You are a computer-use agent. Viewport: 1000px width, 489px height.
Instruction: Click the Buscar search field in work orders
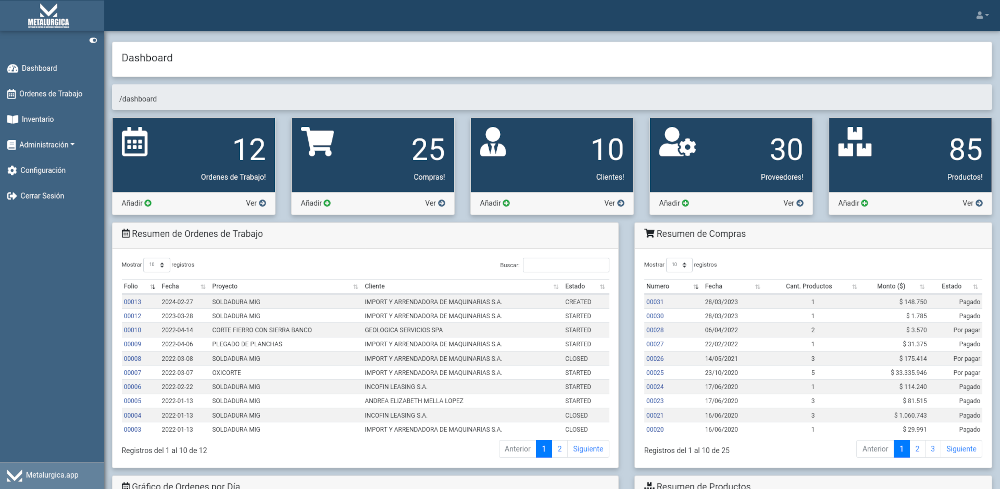point(565,265)
